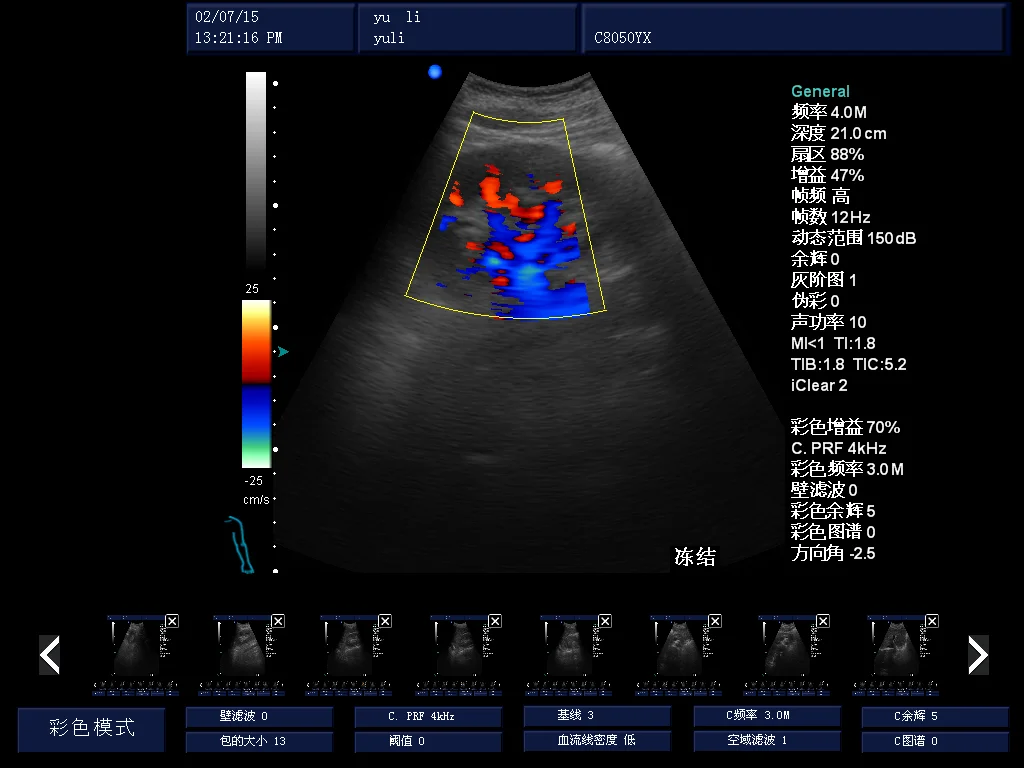This screenshot has width=1024, height=768.
Task: Show previous saved image thumbnails with left arrow
Action: coord(50,654)
